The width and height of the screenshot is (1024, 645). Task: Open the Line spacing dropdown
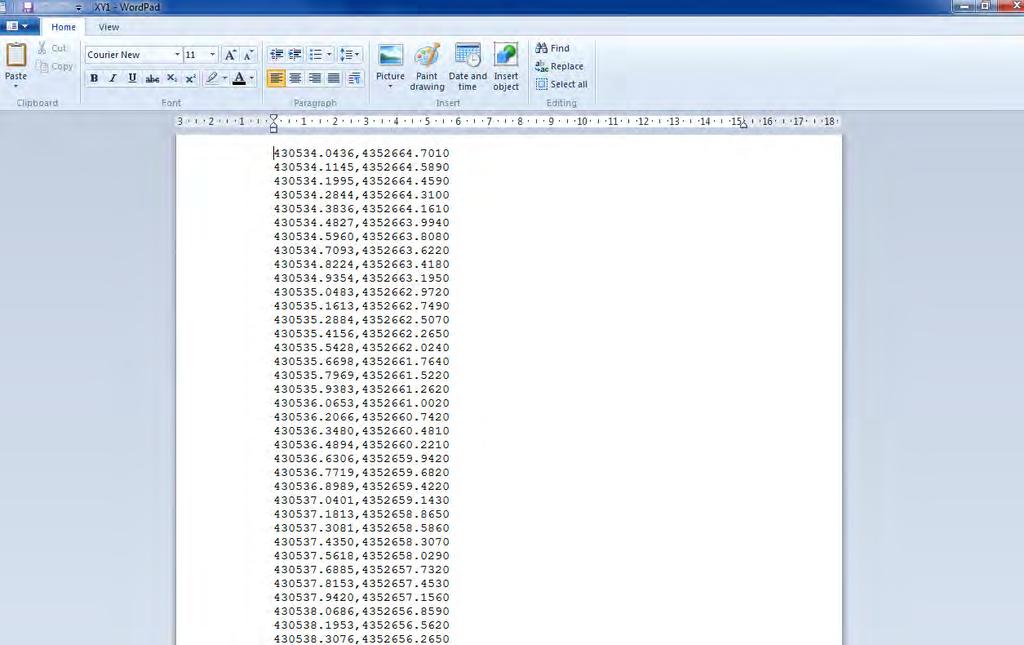point(349,55)
